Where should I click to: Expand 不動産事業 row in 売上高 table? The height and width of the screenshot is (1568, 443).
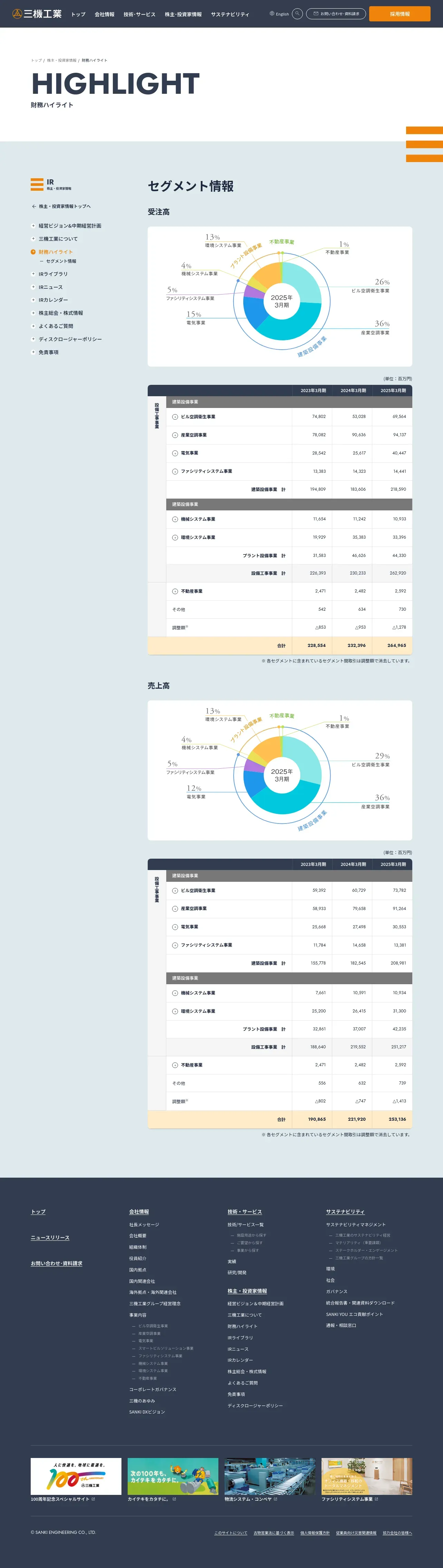coord(175,1065)
